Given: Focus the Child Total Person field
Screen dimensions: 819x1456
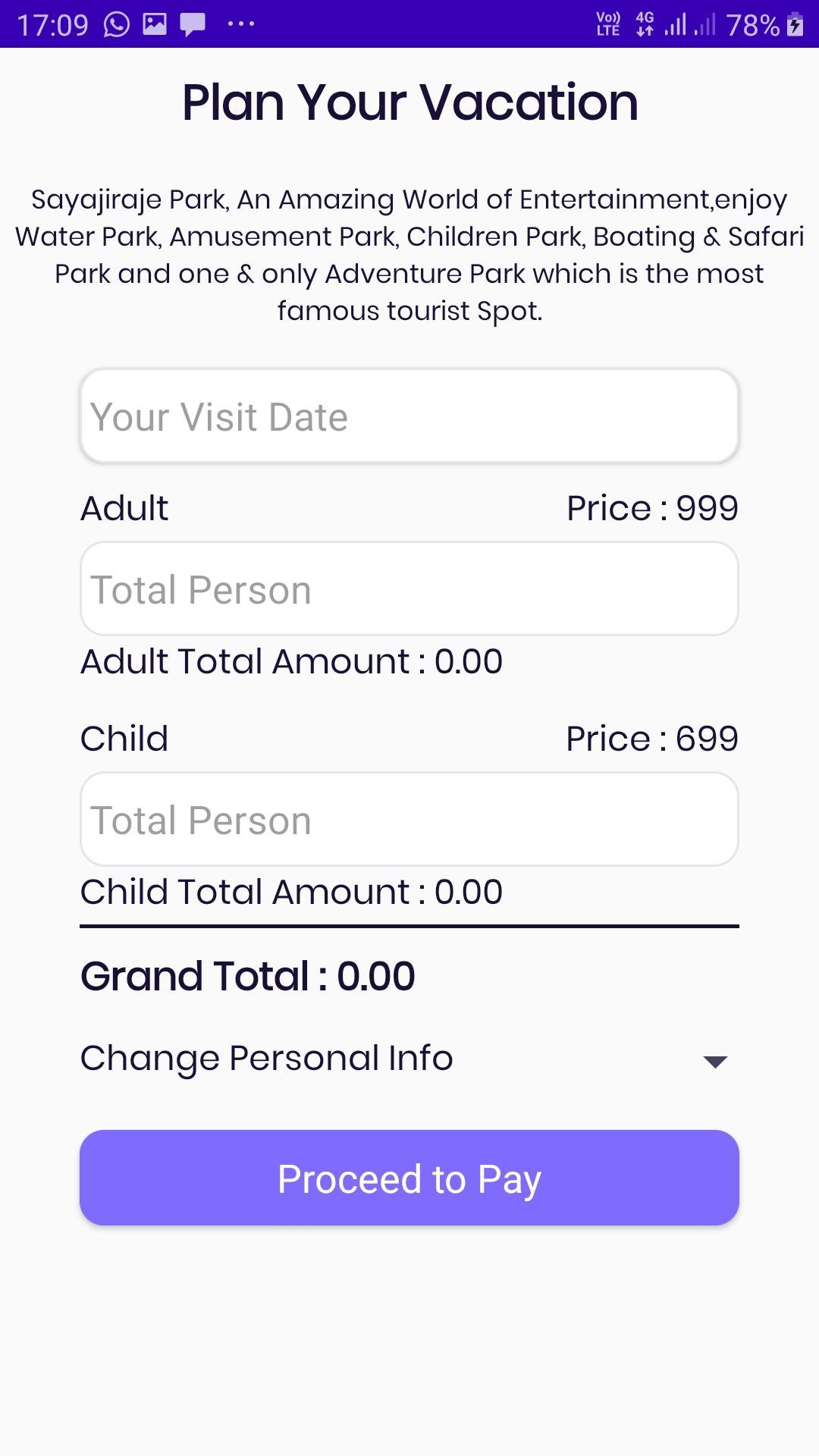Looking at the screenshot, I should (409, 820).
